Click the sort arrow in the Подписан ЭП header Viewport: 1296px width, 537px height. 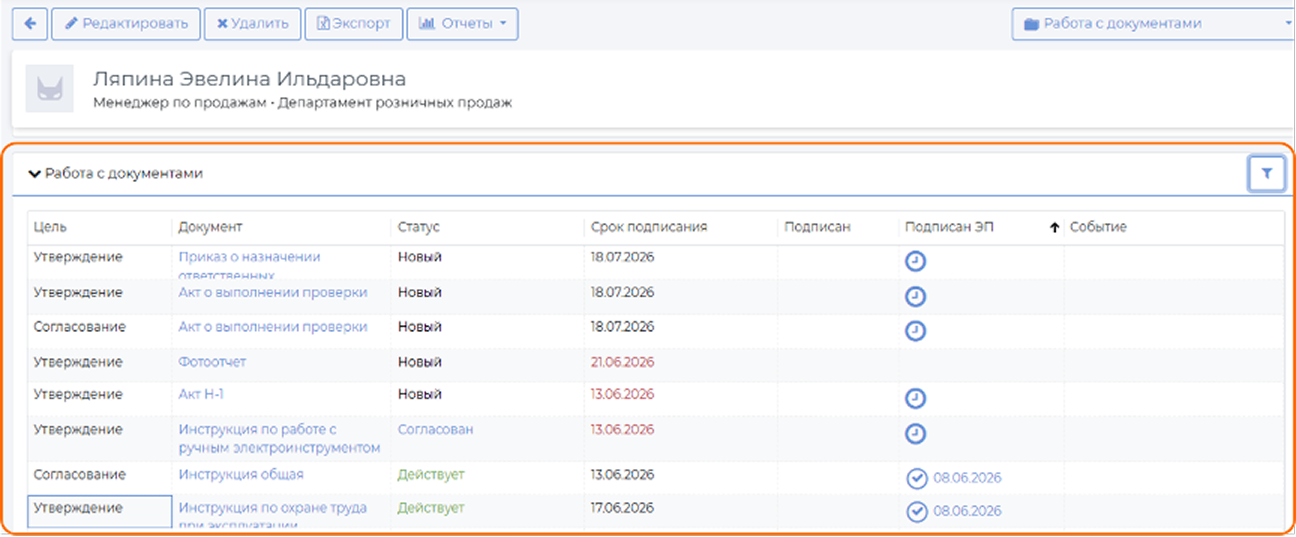(x=1054, y=228)
